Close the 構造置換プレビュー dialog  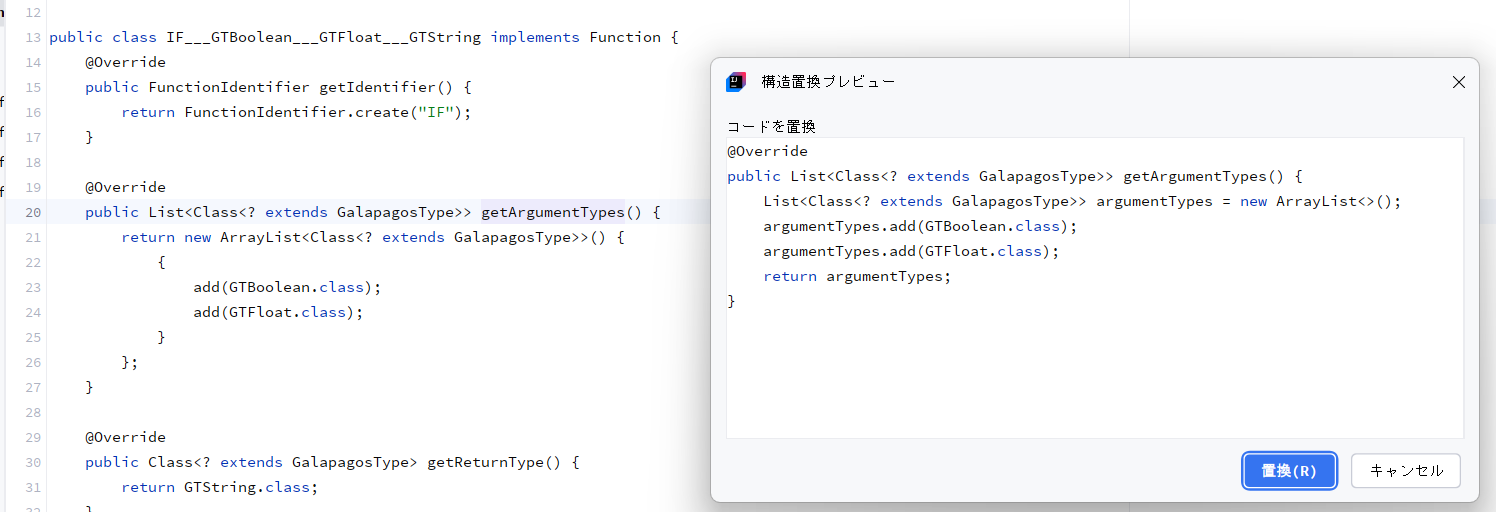click(x=1458, y=82)
